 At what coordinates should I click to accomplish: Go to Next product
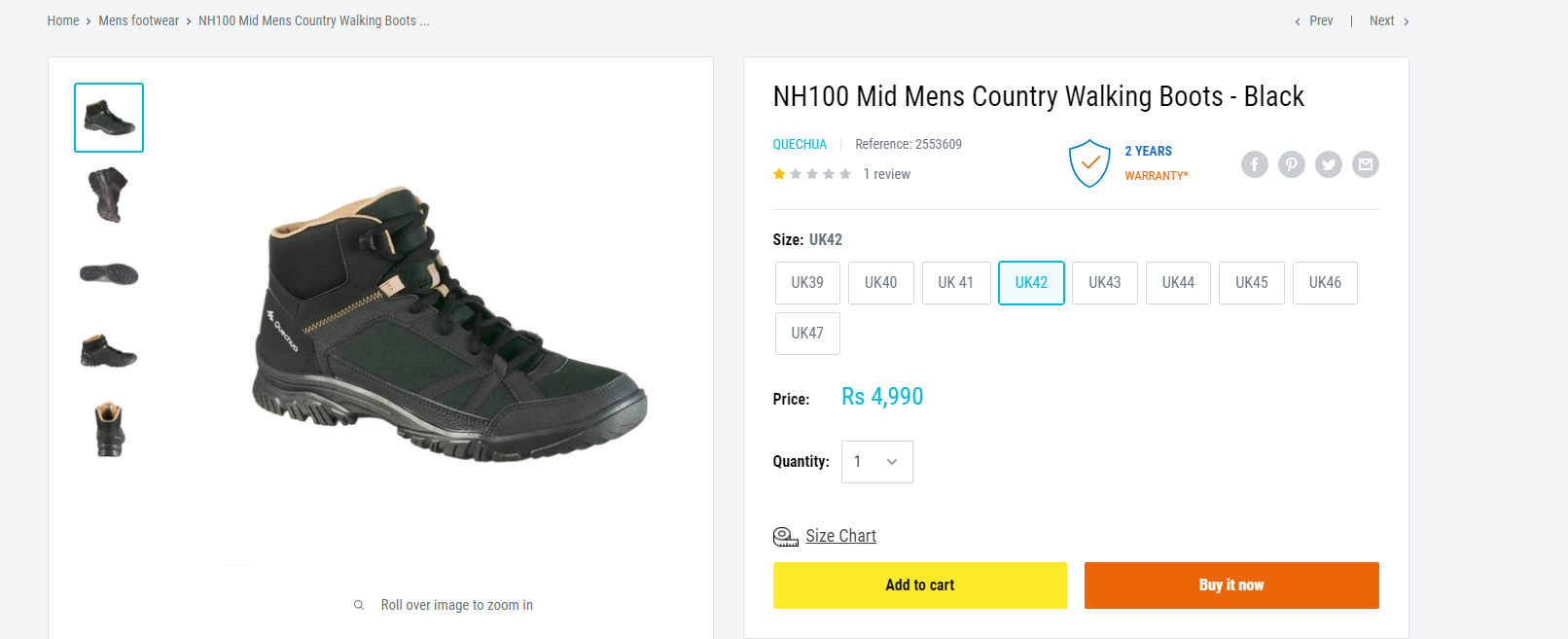coord(1389,20)
